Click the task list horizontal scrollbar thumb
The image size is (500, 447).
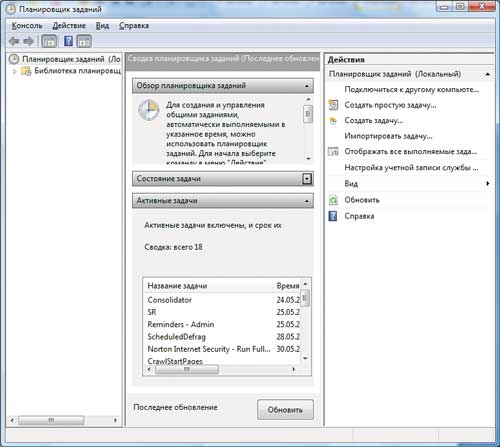point(187,369)
